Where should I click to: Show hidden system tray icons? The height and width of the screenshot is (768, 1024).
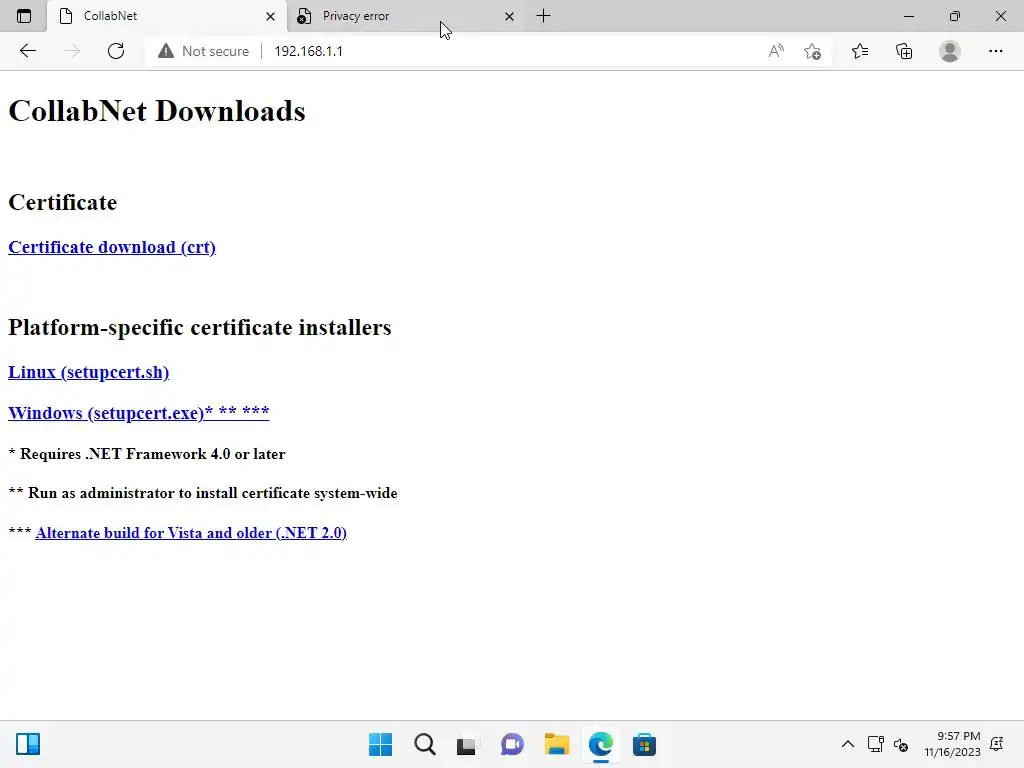(x=848, y=744)
